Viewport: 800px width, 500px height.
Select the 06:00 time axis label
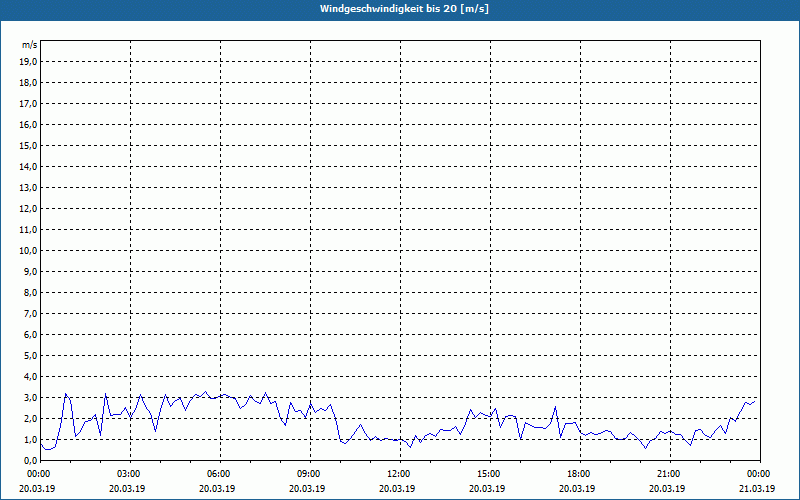218,473
